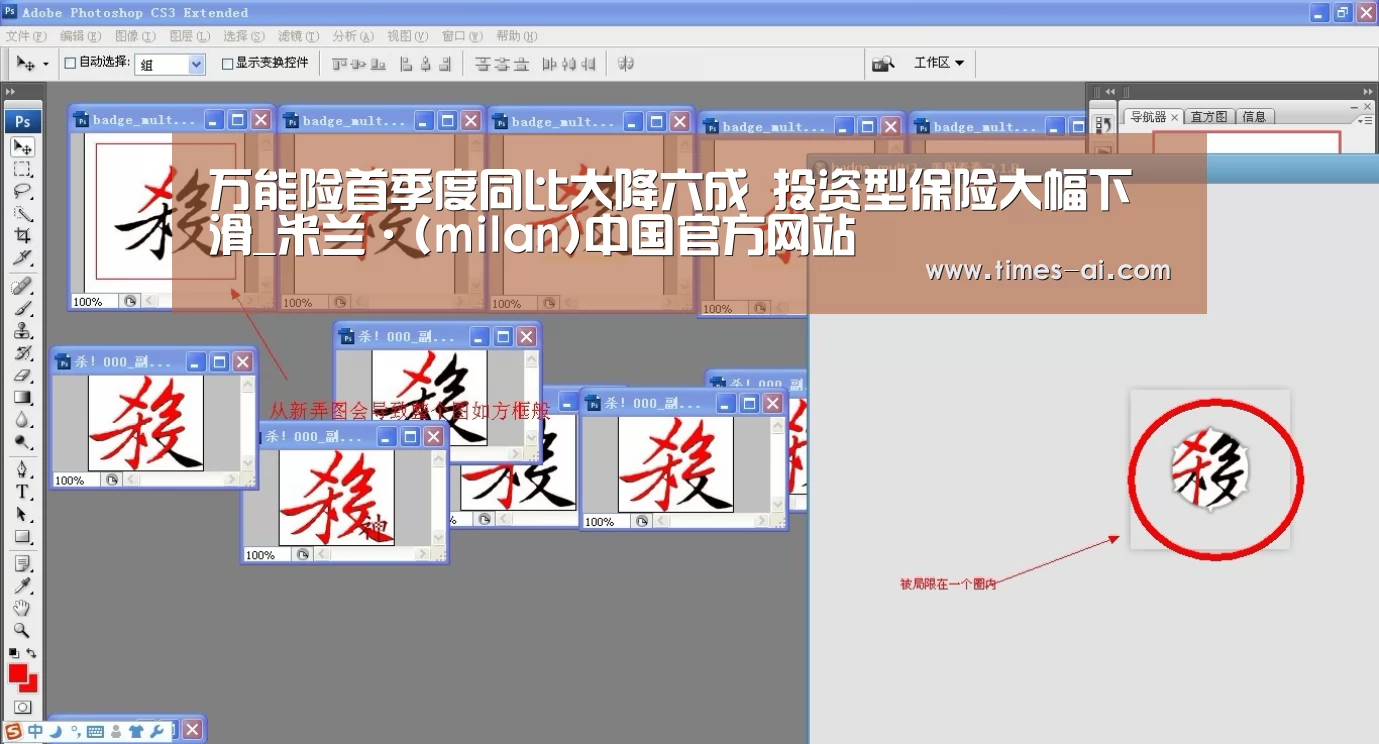Open Sogou IME skin shirt icon
This screenshot has height=744, width=1379.
click(x=137, y=732)
